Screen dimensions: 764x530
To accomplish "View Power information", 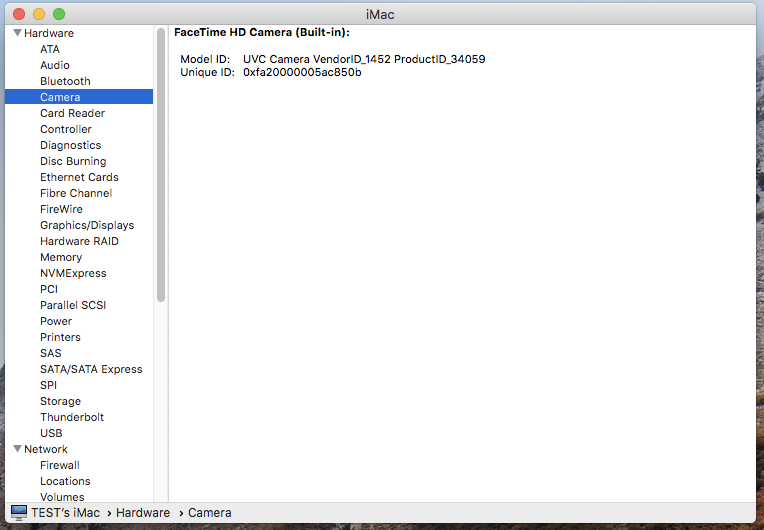I will (56, 321).
